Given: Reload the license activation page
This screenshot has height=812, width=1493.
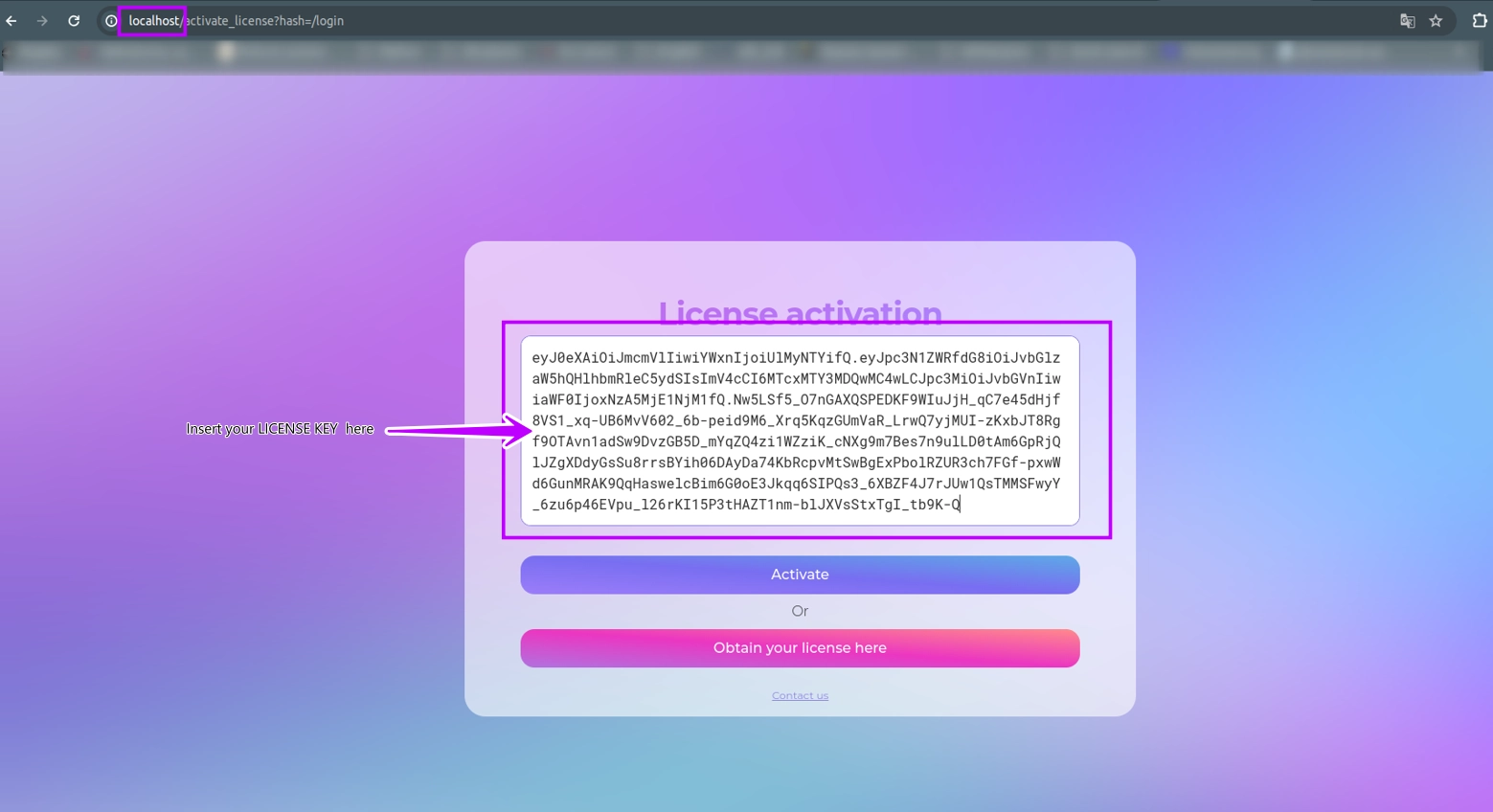Looking at the screenshot, I should coord(74,20).
